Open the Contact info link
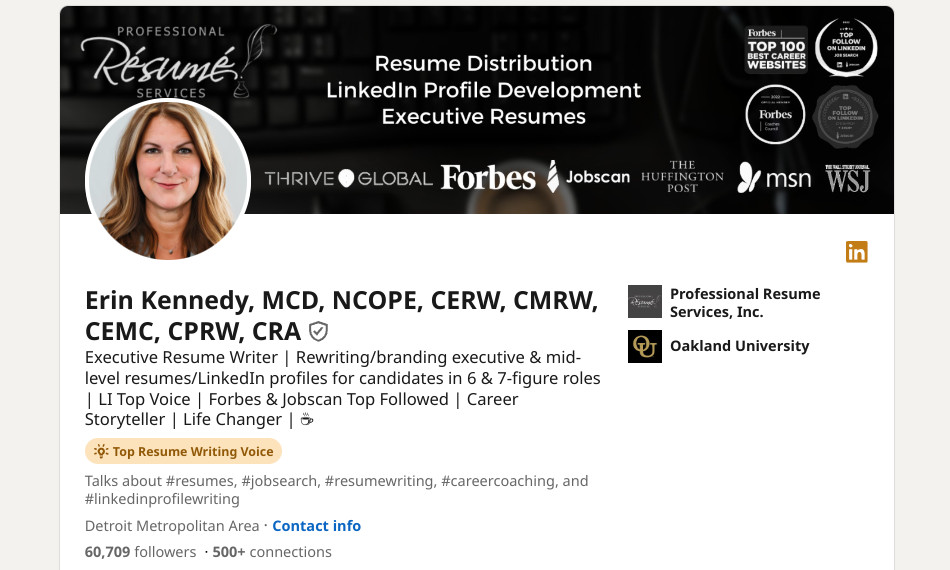 point(316,526)
